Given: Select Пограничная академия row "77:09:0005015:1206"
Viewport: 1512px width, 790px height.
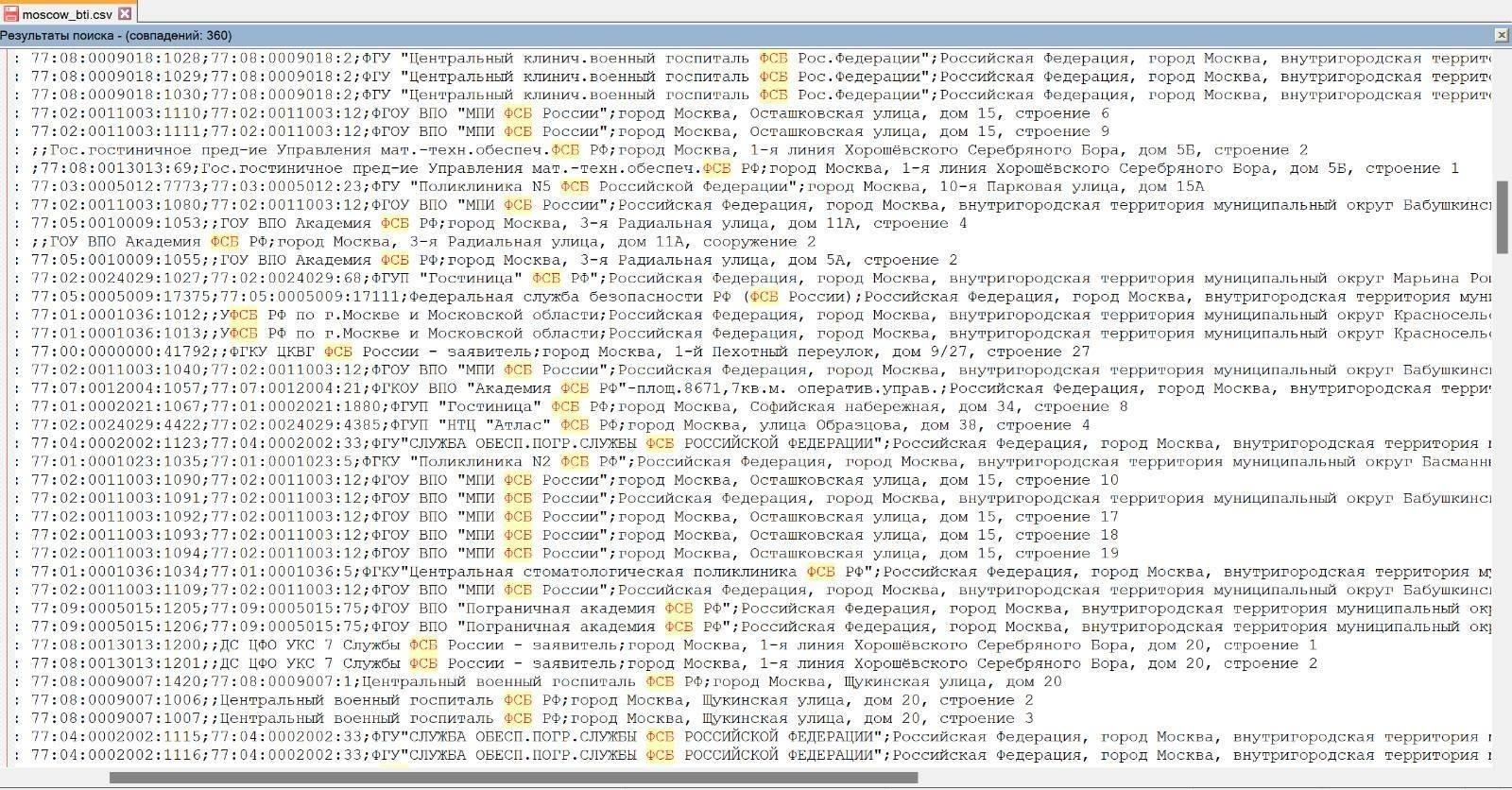Looking at the screenshot, I should pos(752,627).
